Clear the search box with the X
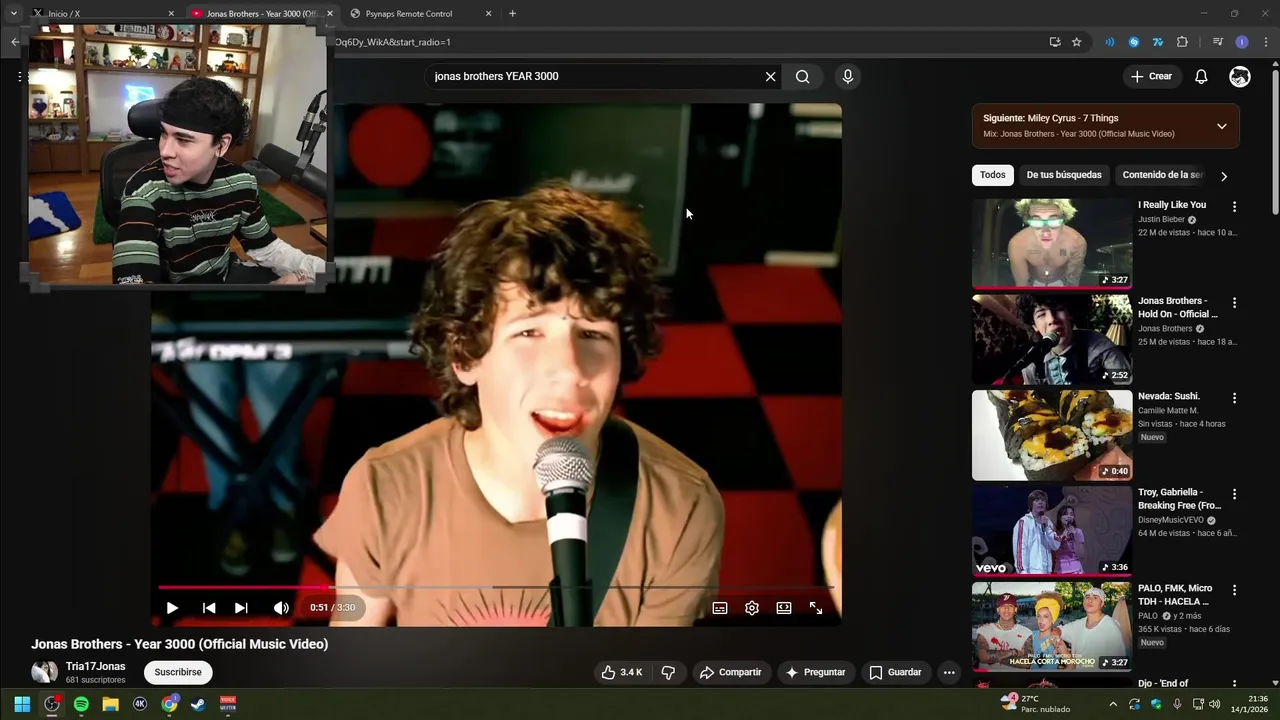Image resolution: width=1280 pixels, height=720 pixels. [x=770, y=77]
